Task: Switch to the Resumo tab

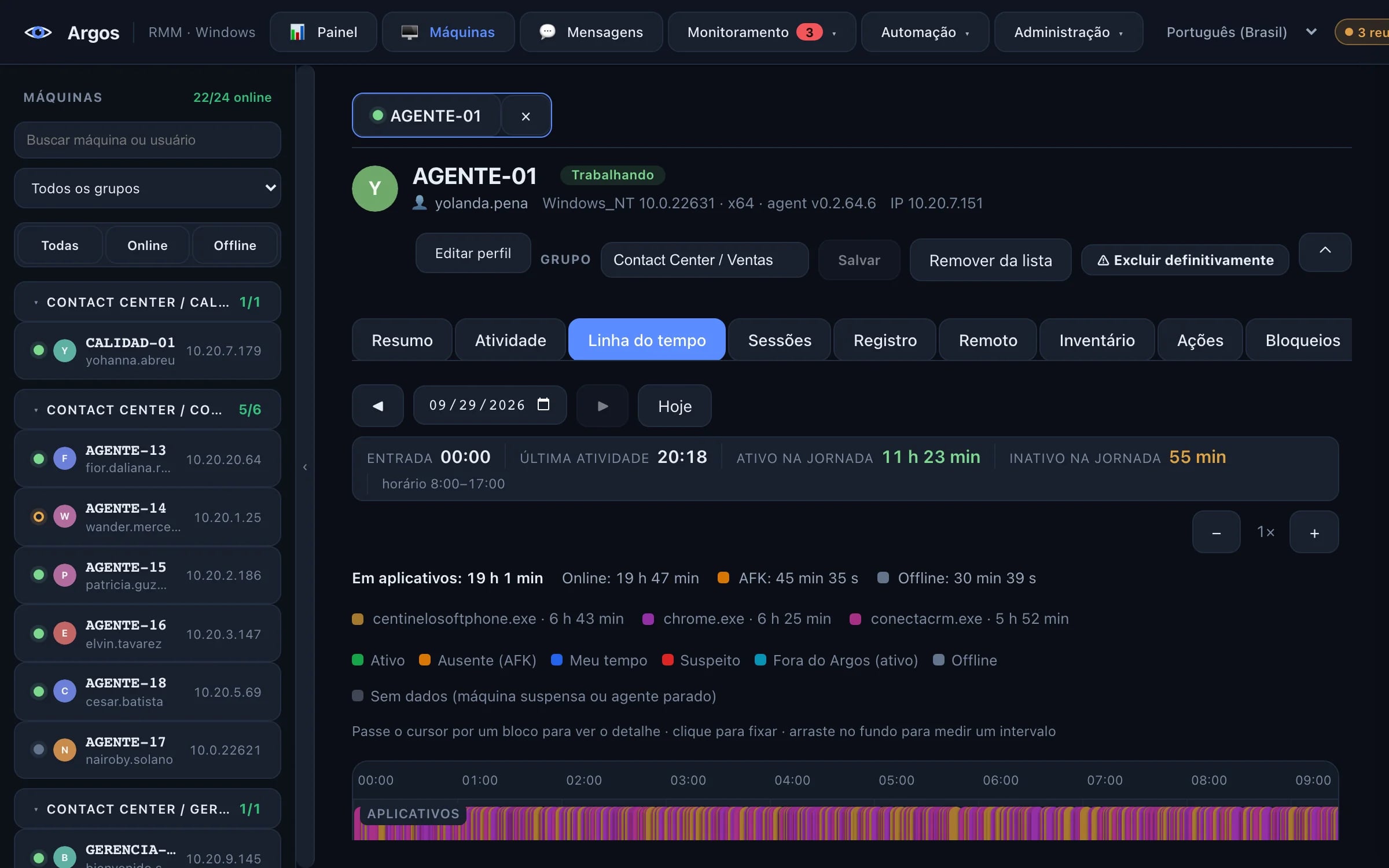Action: 402,340
